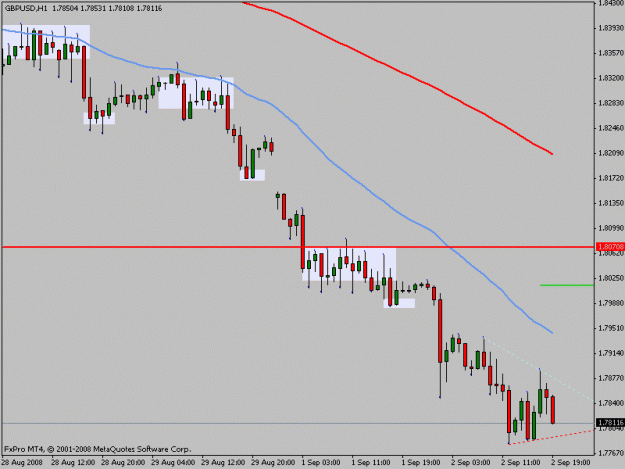The image size is (625, 469).
Task: Click the 2 Sep 19:00 time label
Action: (x=570, y=463)
